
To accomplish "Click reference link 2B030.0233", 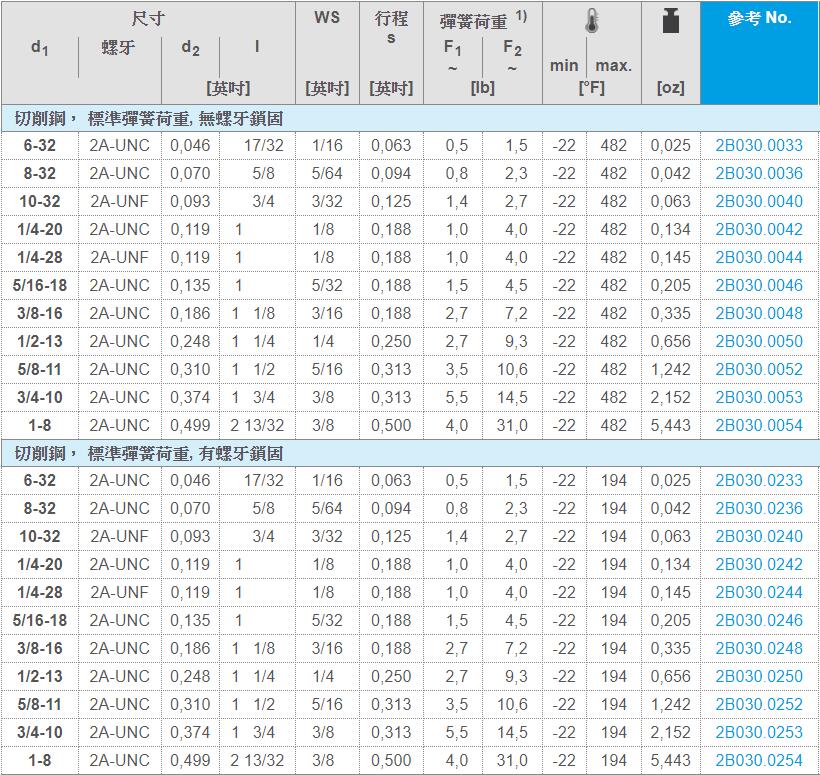I will [x=759, y=480].
